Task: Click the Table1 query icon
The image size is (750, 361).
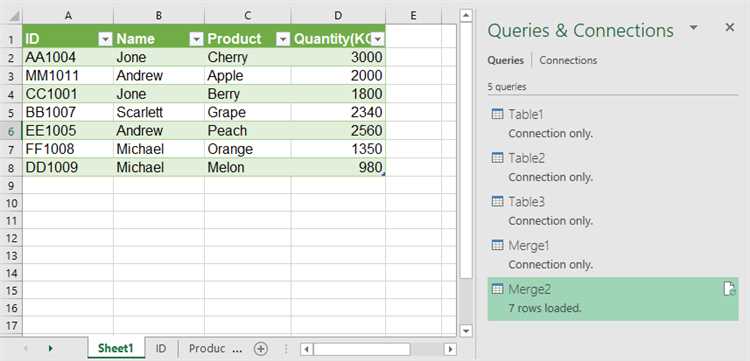Action: (497, 115)
